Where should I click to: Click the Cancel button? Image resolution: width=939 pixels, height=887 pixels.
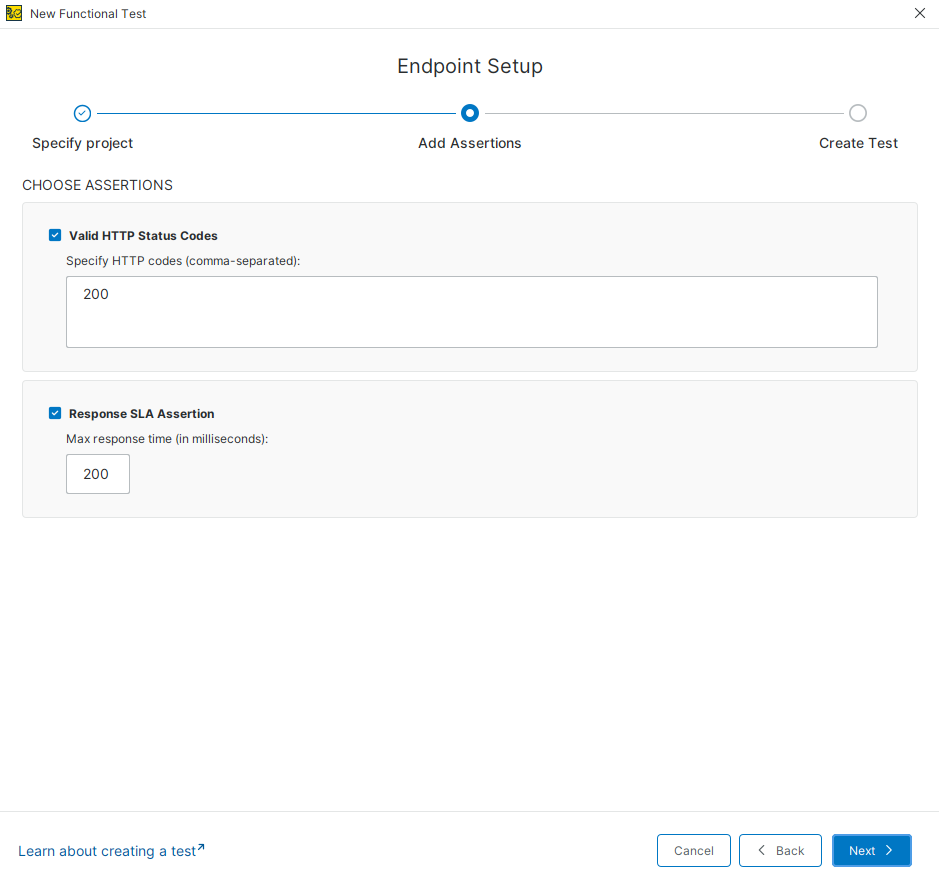(693, 850)
